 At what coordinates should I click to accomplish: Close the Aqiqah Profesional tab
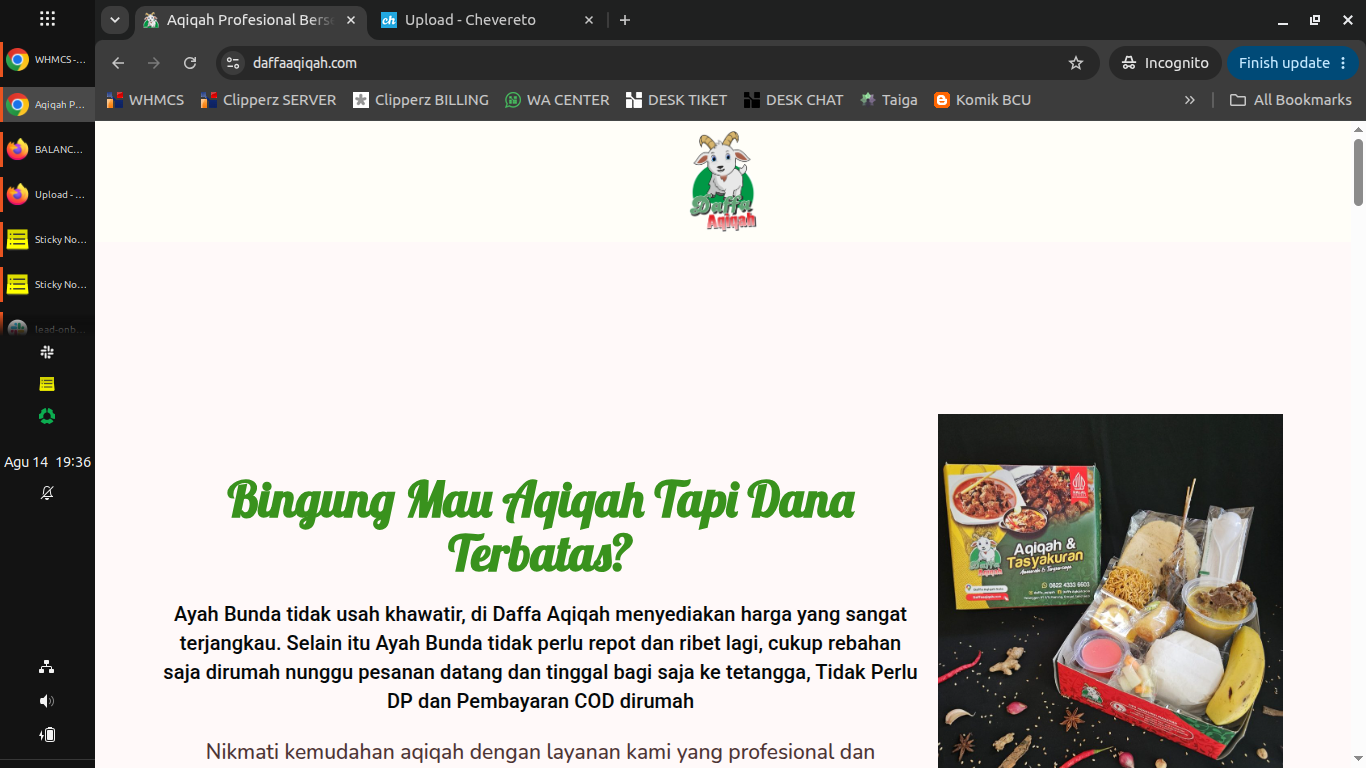[351, 20]
